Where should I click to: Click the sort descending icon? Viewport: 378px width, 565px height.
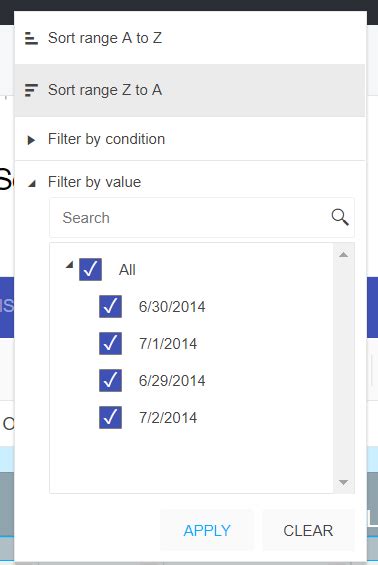click(x=31, y=90)
